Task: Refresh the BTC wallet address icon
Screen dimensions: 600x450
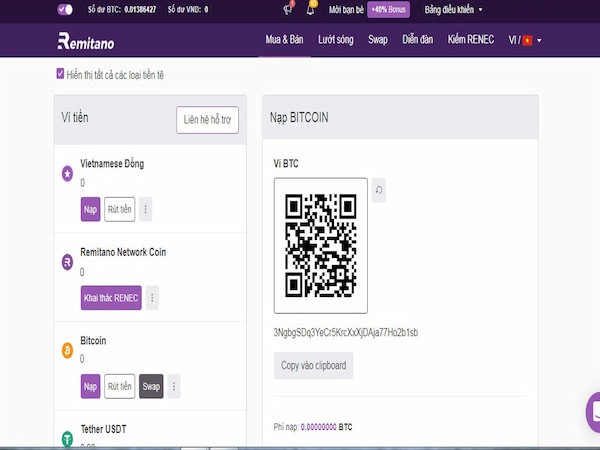Action: tap(378, 190)
